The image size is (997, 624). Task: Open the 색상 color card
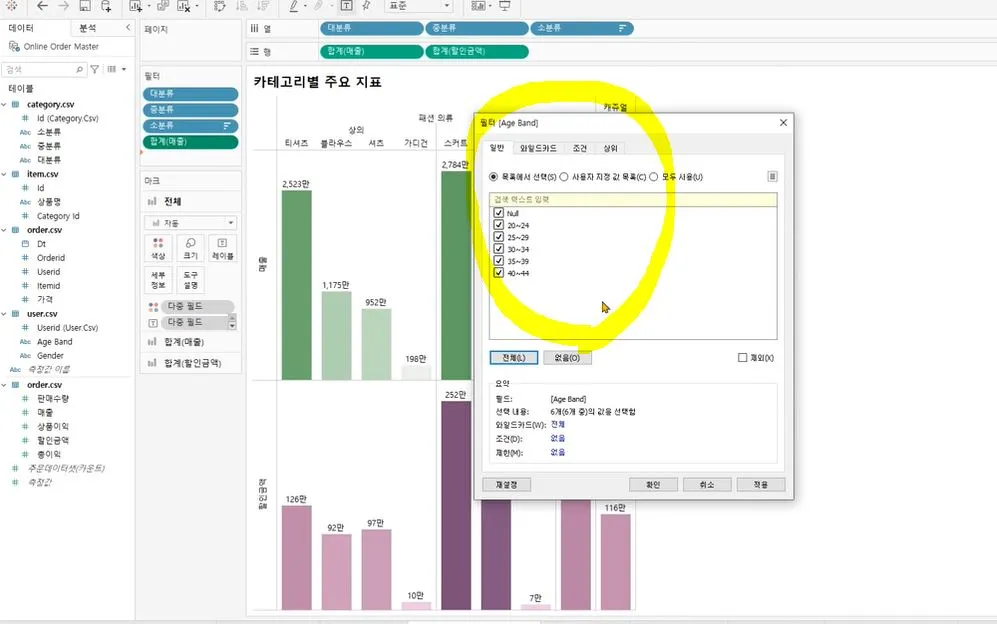pyautogui.click(x=158, y=248)
